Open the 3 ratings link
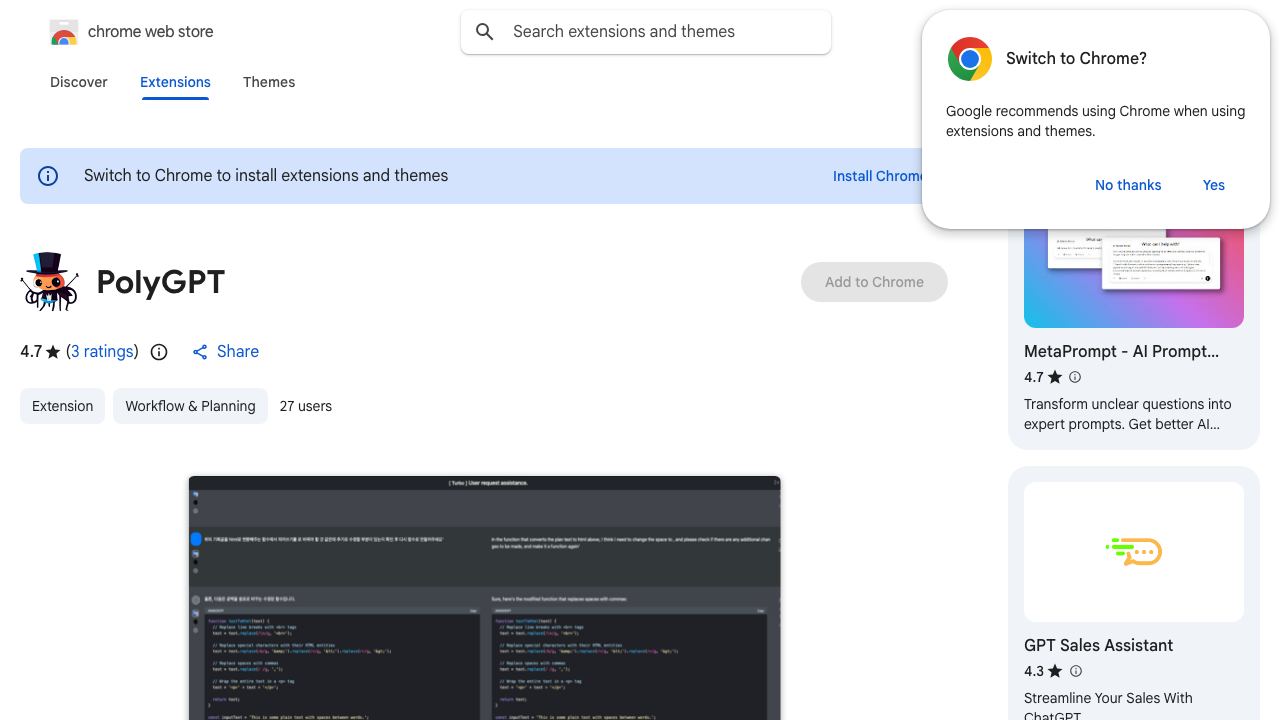Screen dimensions: 1280x720 102,352
